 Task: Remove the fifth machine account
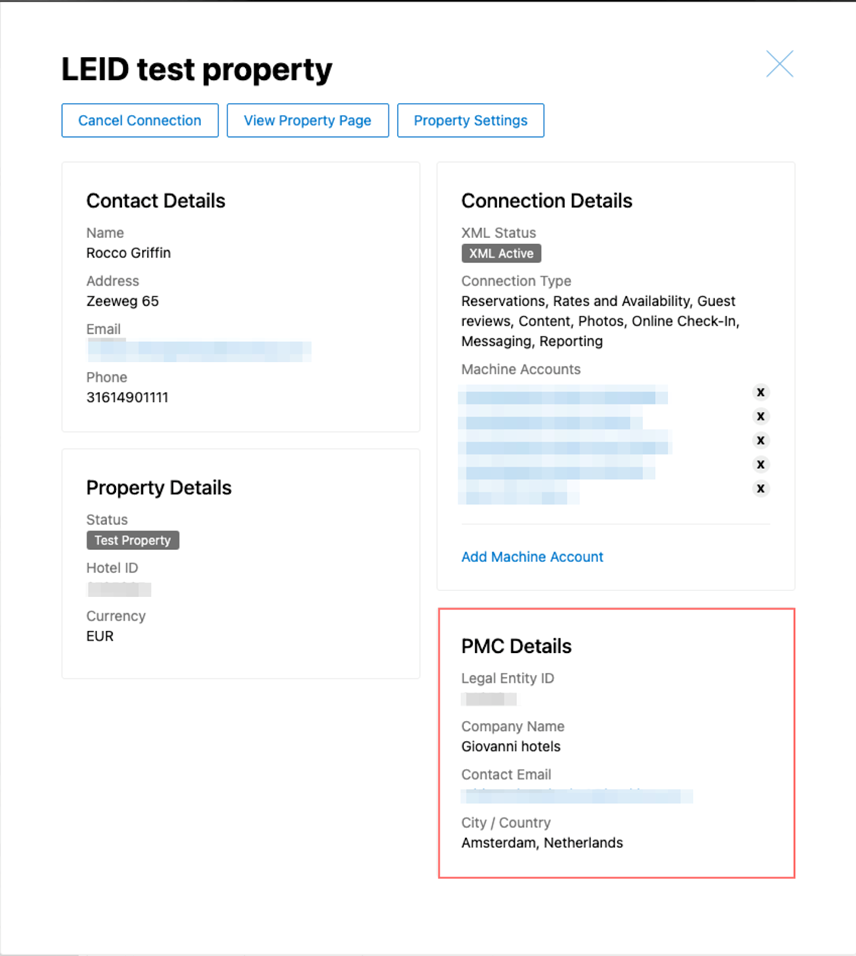760,488
